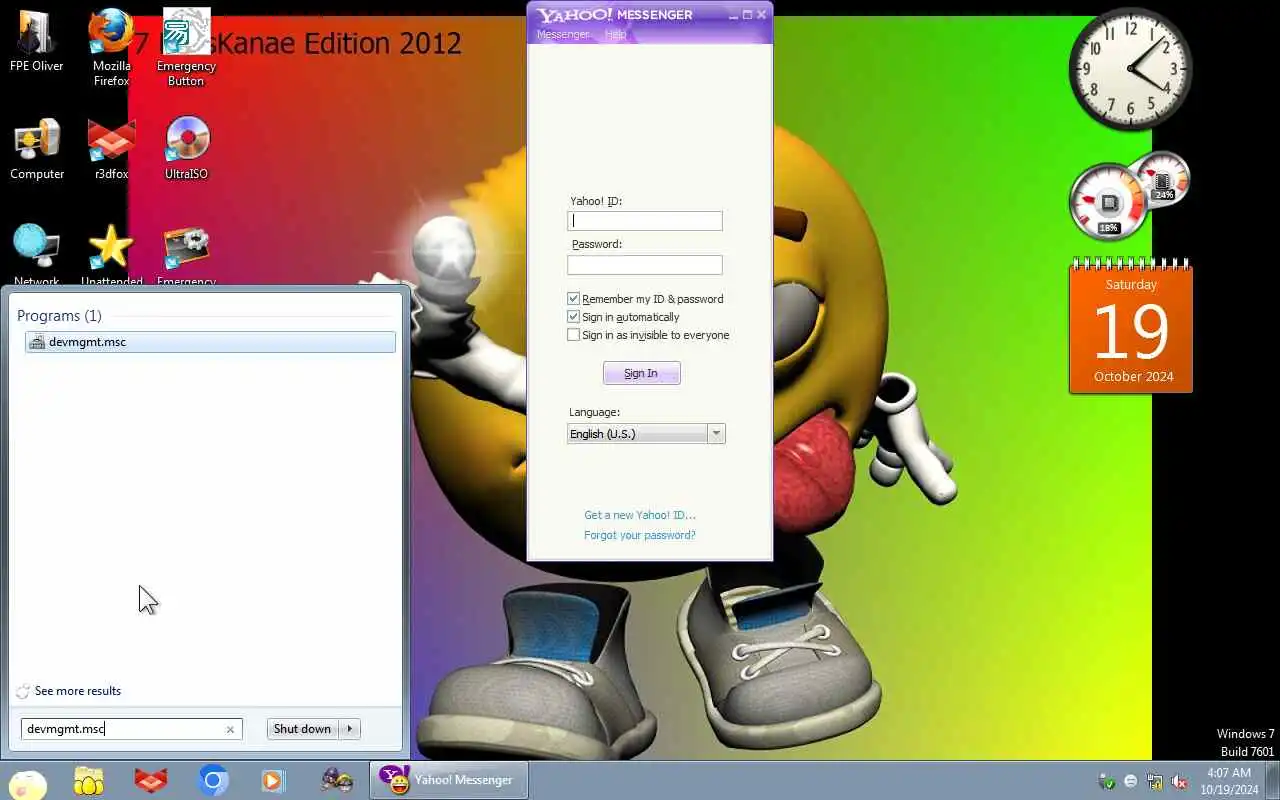
Task: Click the analog clock gadget
Action: coord(1130,69)
